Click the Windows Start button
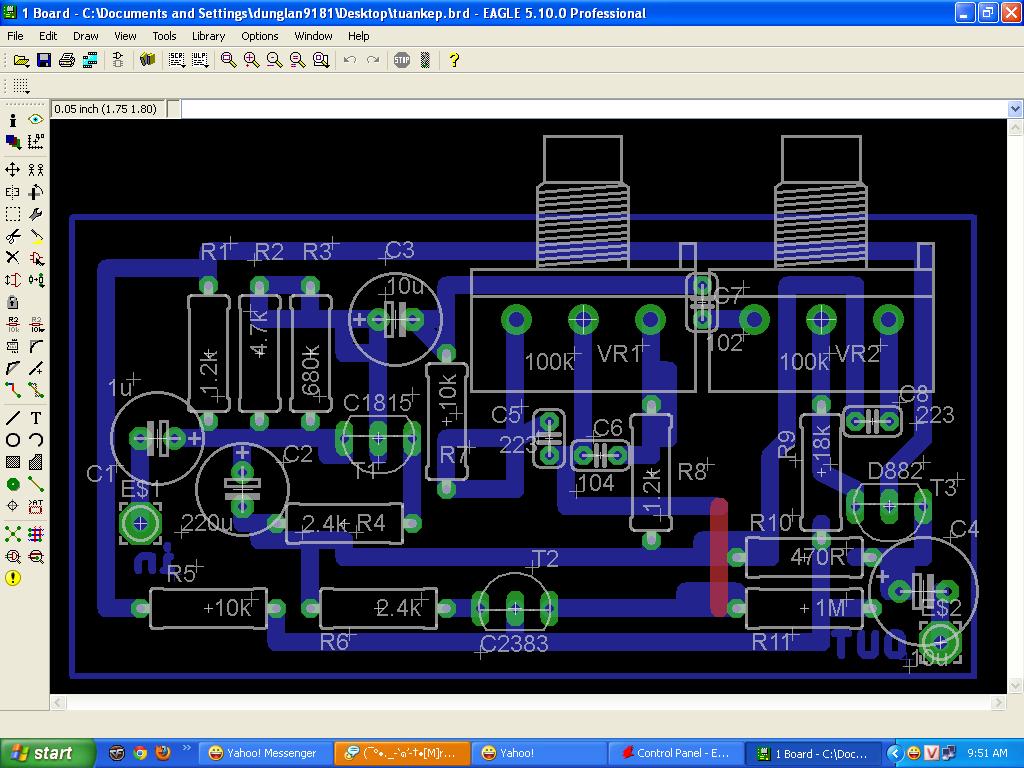Screen dimensions: 1024x768 (47, 753)
